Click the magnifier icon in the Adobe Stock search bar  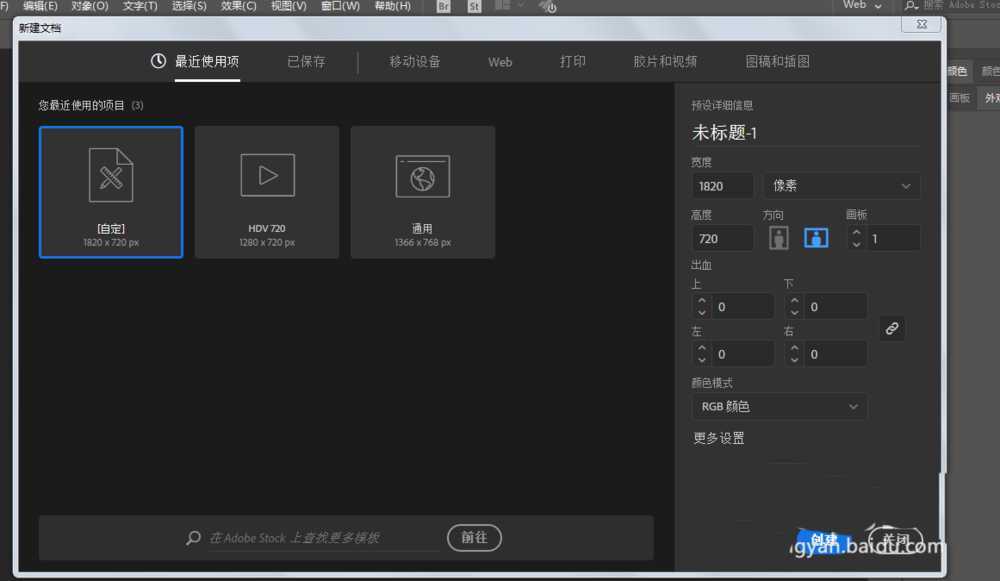193,537
